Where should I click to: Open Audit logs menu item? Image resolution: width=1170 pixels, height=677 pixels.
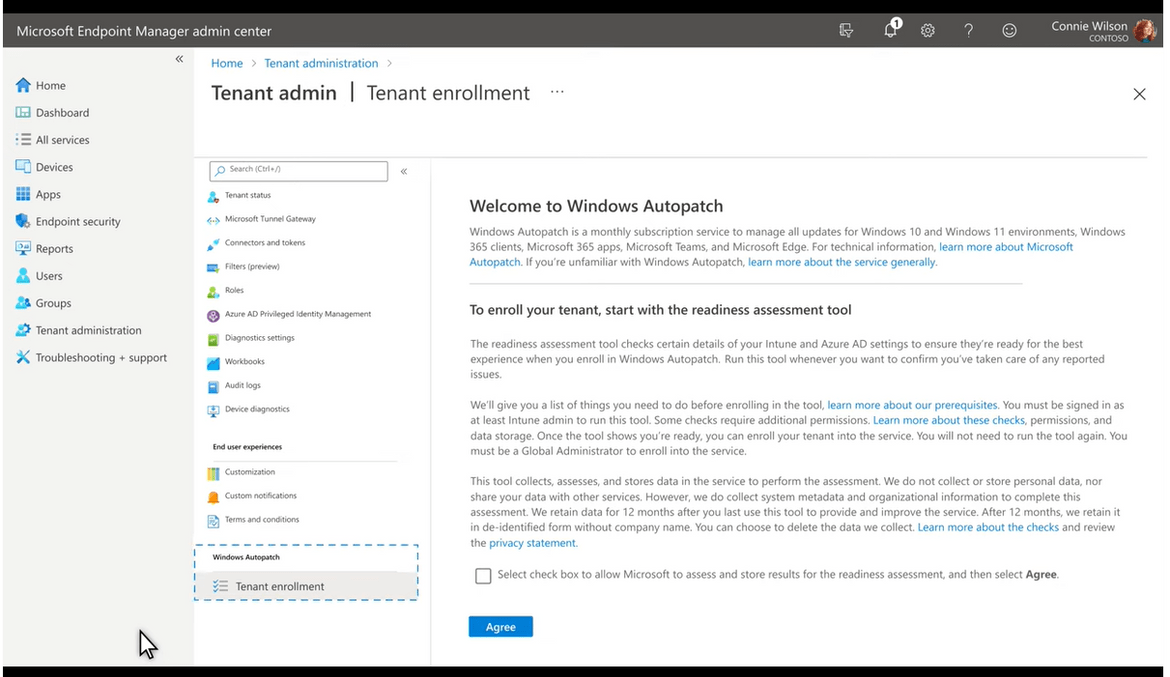coord(243,386)
